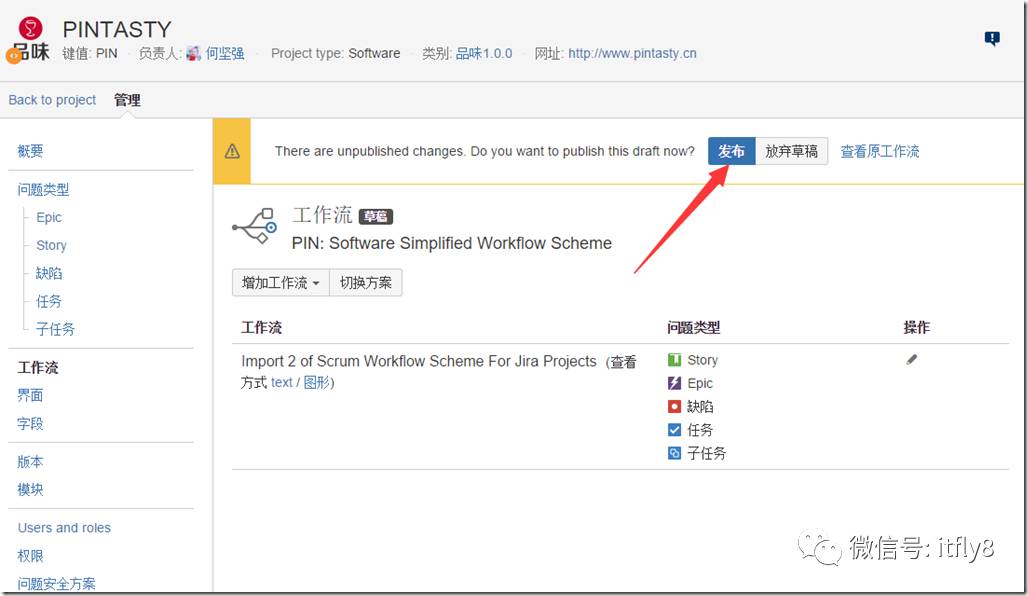This screenshot has width=1028, height=596.
Task: Open 问题类型 in the sidebar
Action: [43, 190]
